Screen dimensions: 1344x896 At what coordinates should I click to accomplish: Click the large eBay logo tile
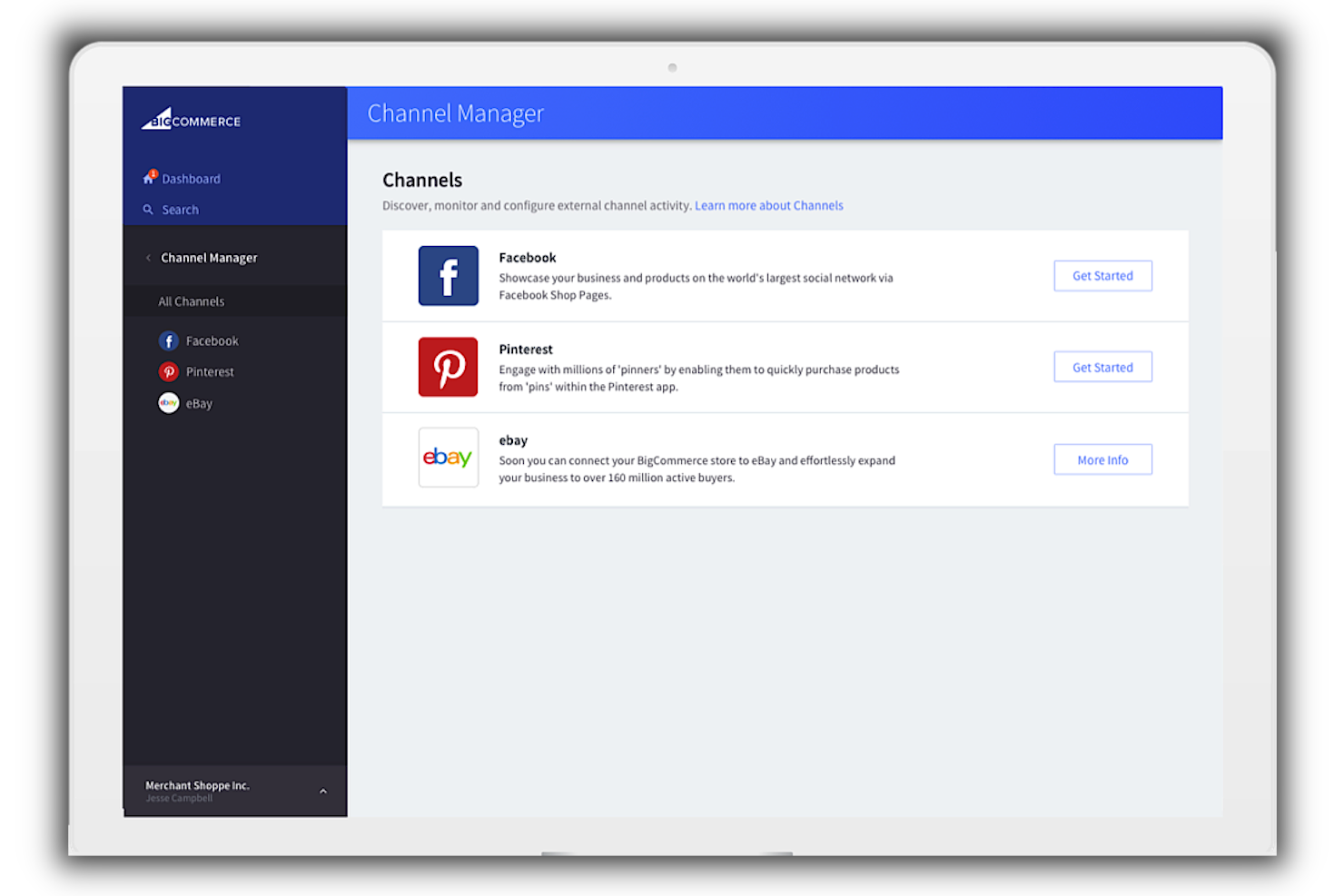click(x=448, y=458)
